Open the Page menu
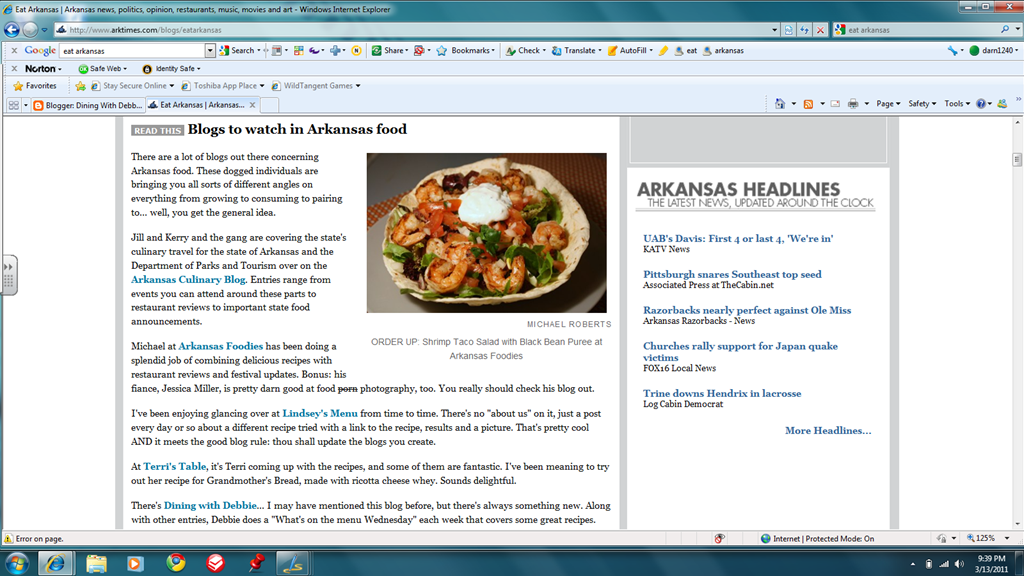Screen dimensions: 1024x576 point(888,104)
